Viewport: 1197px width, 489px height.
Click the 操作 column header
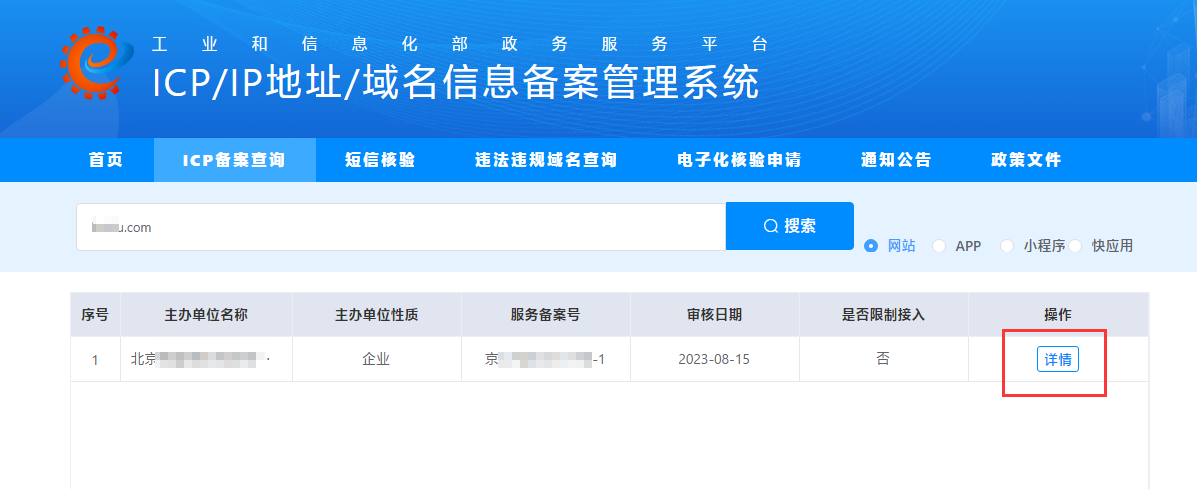pos(1058,314)
